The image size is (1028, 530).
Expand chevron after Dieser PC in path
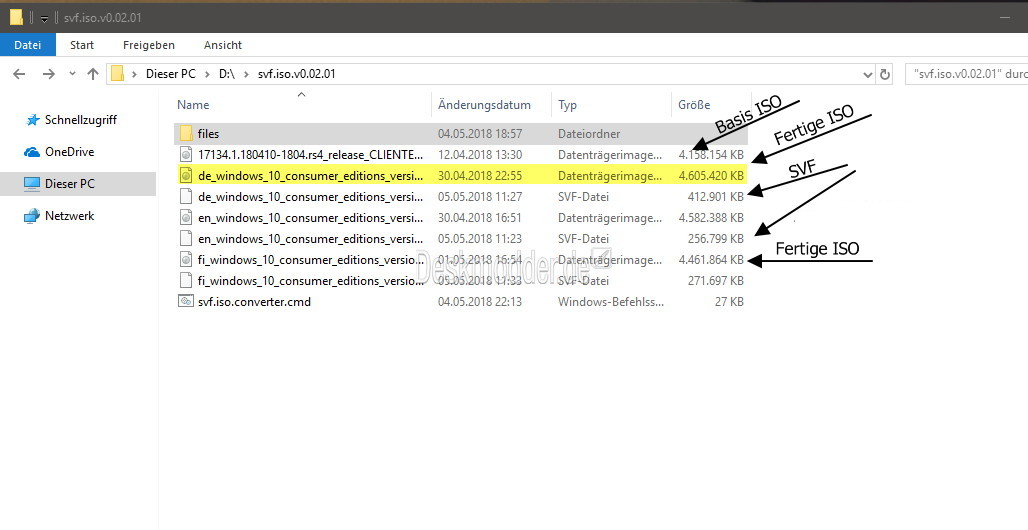point(207,74)
